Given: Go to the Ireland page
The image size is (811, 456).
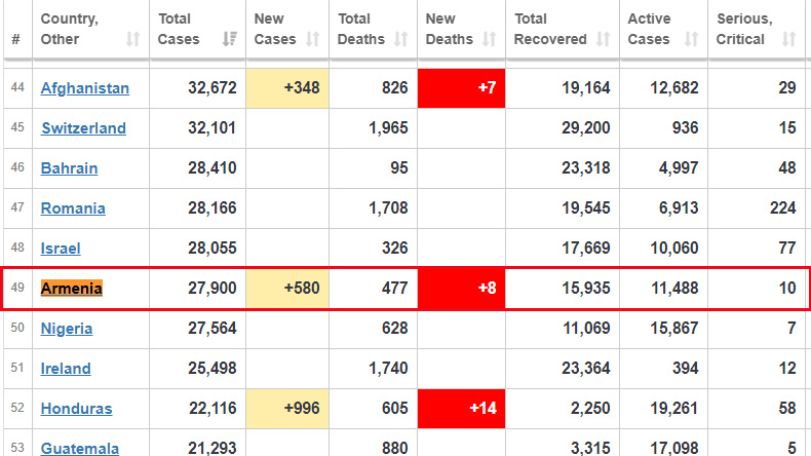Looking at the screenshot, I should [x=66, y=369].
